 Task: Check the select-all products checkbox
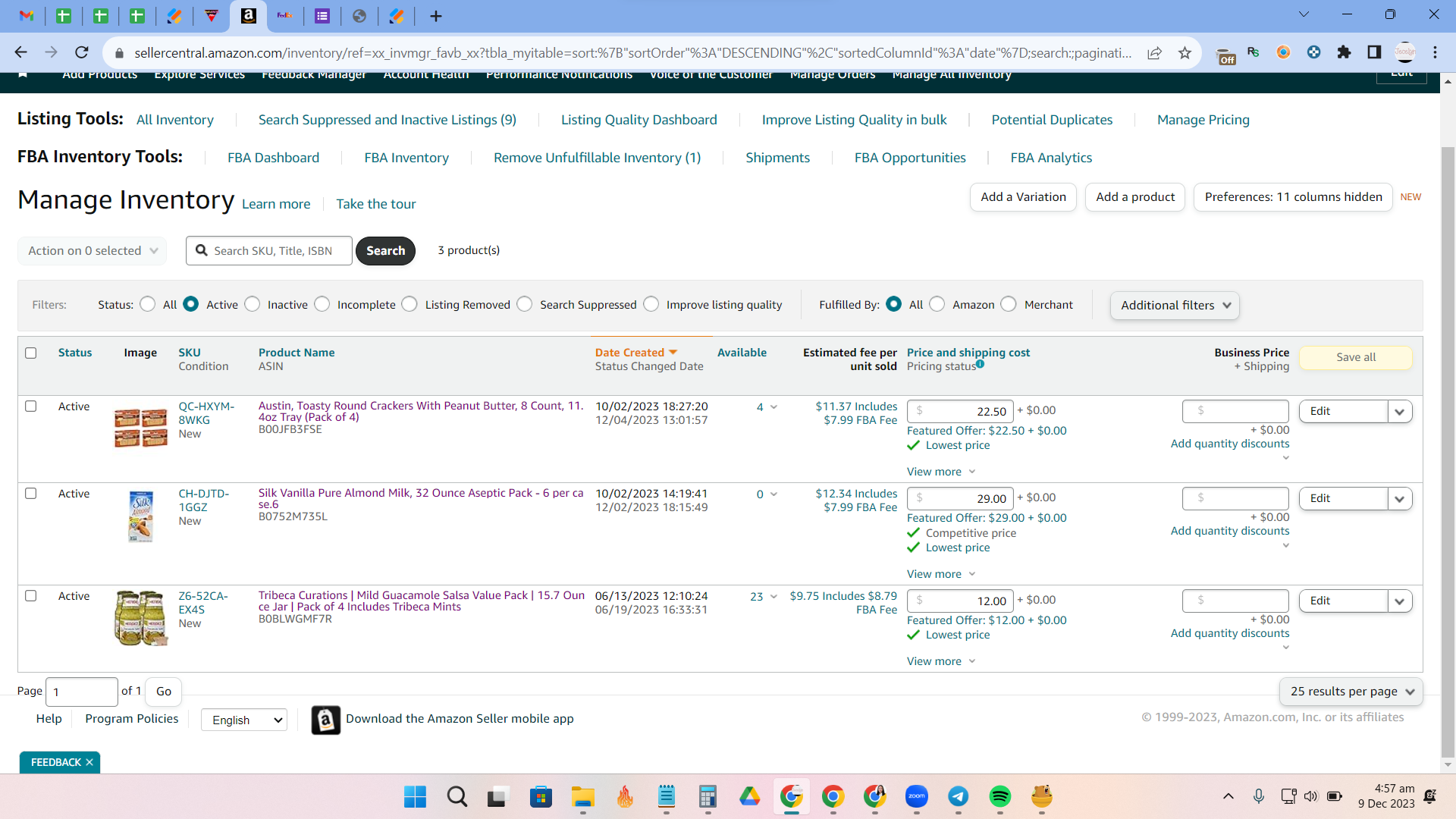(x=31, y=353)
